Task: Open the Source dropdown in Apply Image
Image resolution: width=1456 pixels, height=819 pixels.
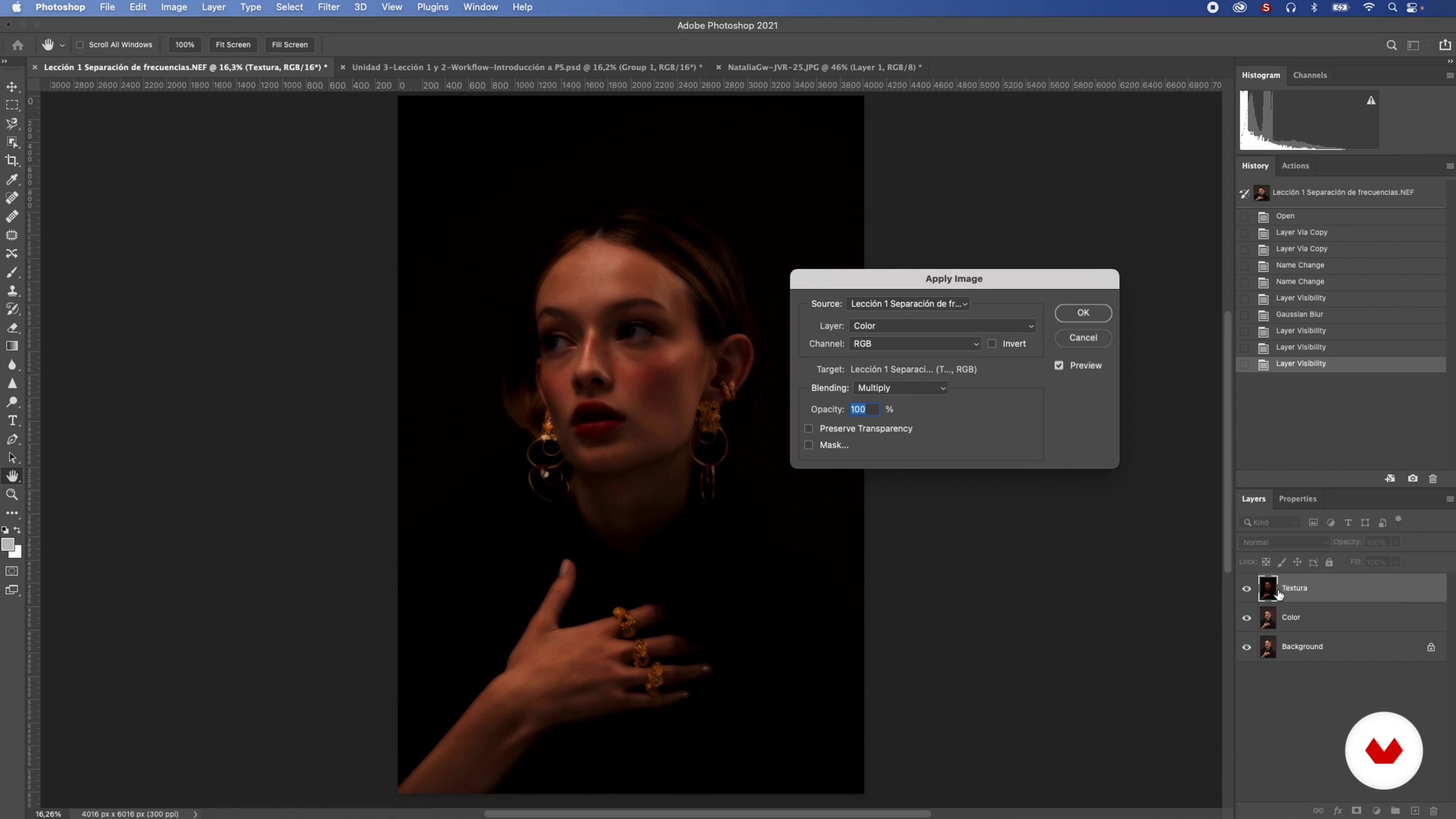Action: tap(908, 304)
